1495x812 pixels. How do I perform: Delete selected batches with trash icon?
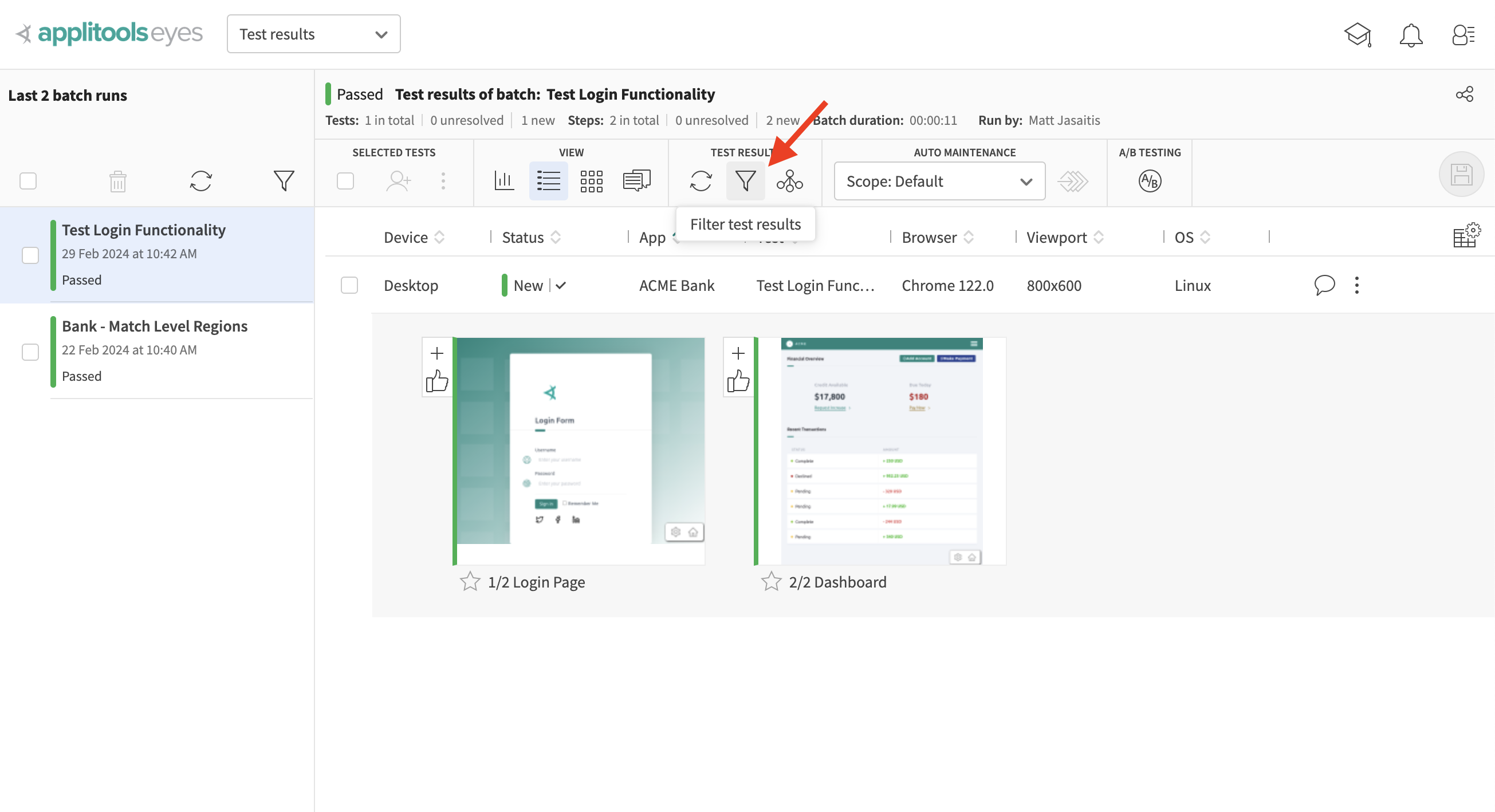coord(118,181)
